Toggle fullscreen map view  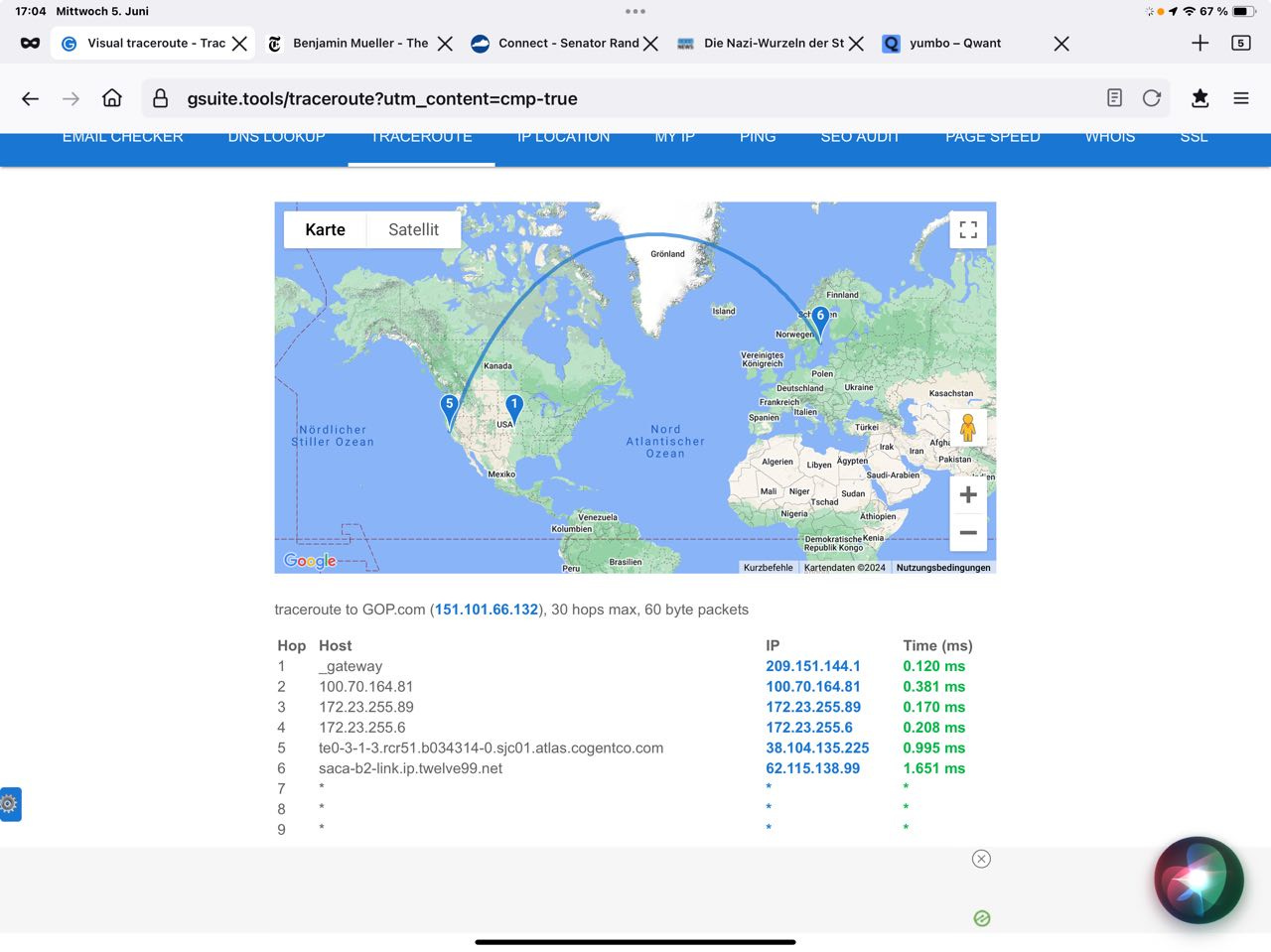pos(968,229)
